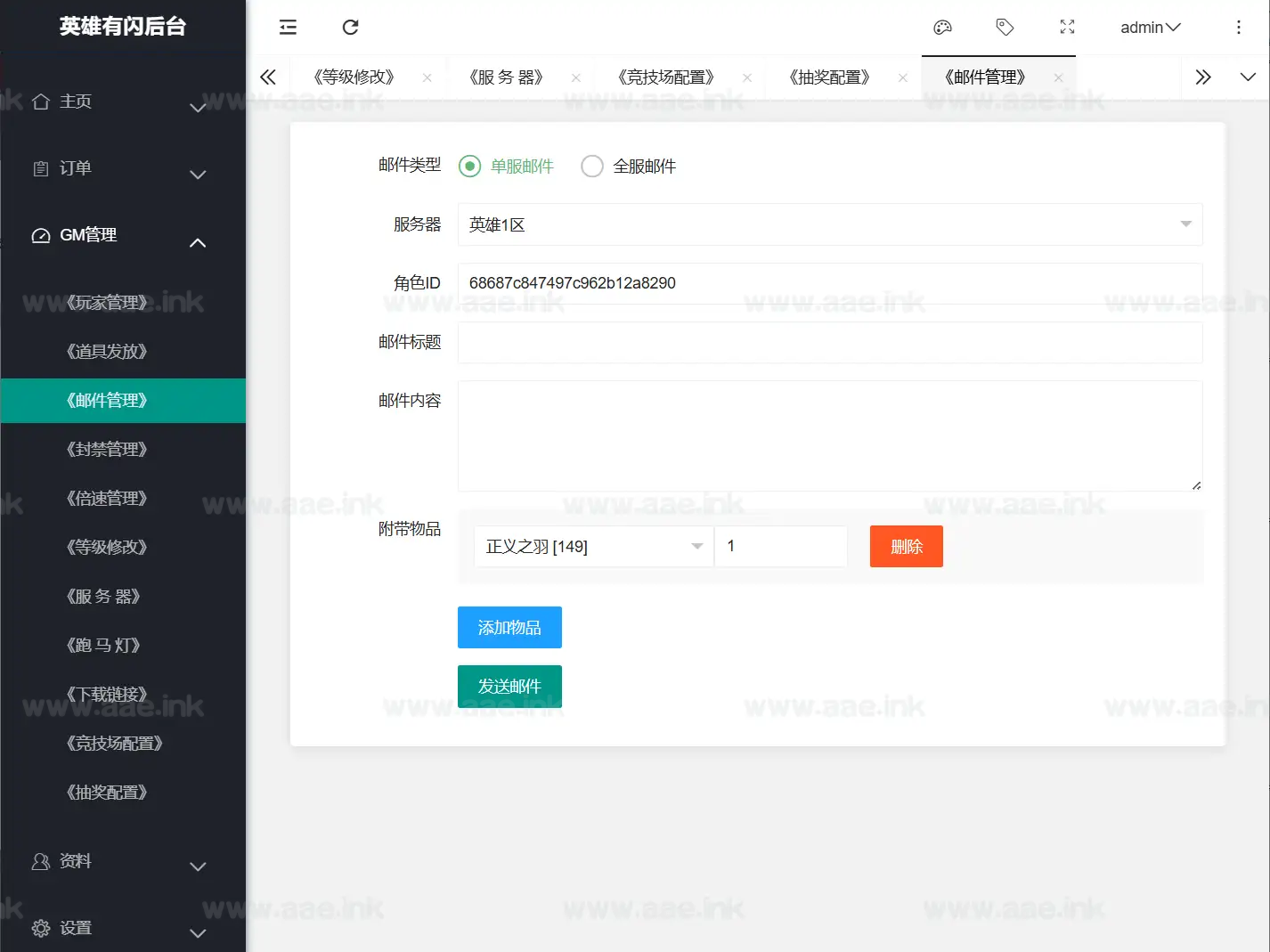Open the vertical three-dot more menu
Screen dimensions: 1270x952
click(x=1238, y=27)
